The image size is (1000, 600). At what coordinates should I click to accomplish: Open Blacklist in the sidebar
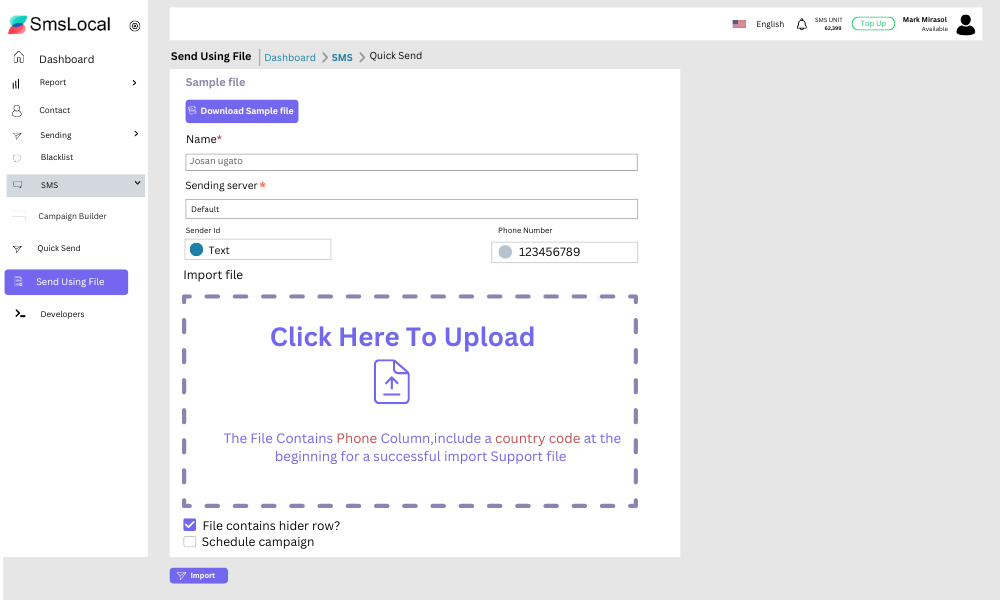[57, 157]
